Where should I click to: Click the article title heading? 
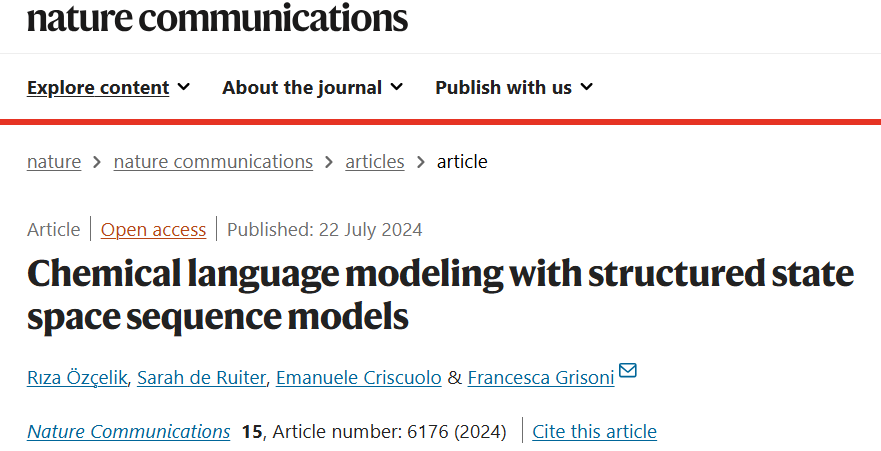click(440, 295)
